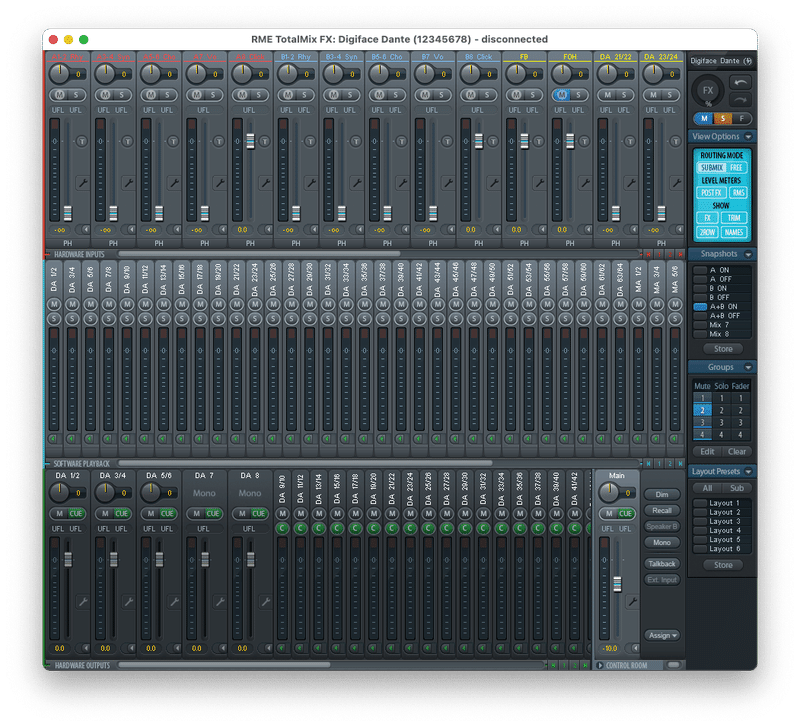Image resolution: width=800 pixels, height=727 pixels.
Task: Click the Talkback button
Action: tap(662, 564)
